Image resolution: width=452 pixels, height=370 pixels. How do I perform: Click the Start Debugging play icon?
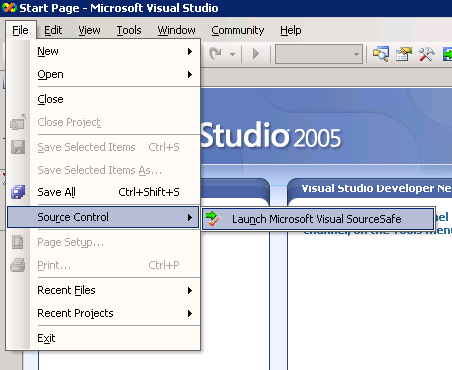click(x=256, y=54)
